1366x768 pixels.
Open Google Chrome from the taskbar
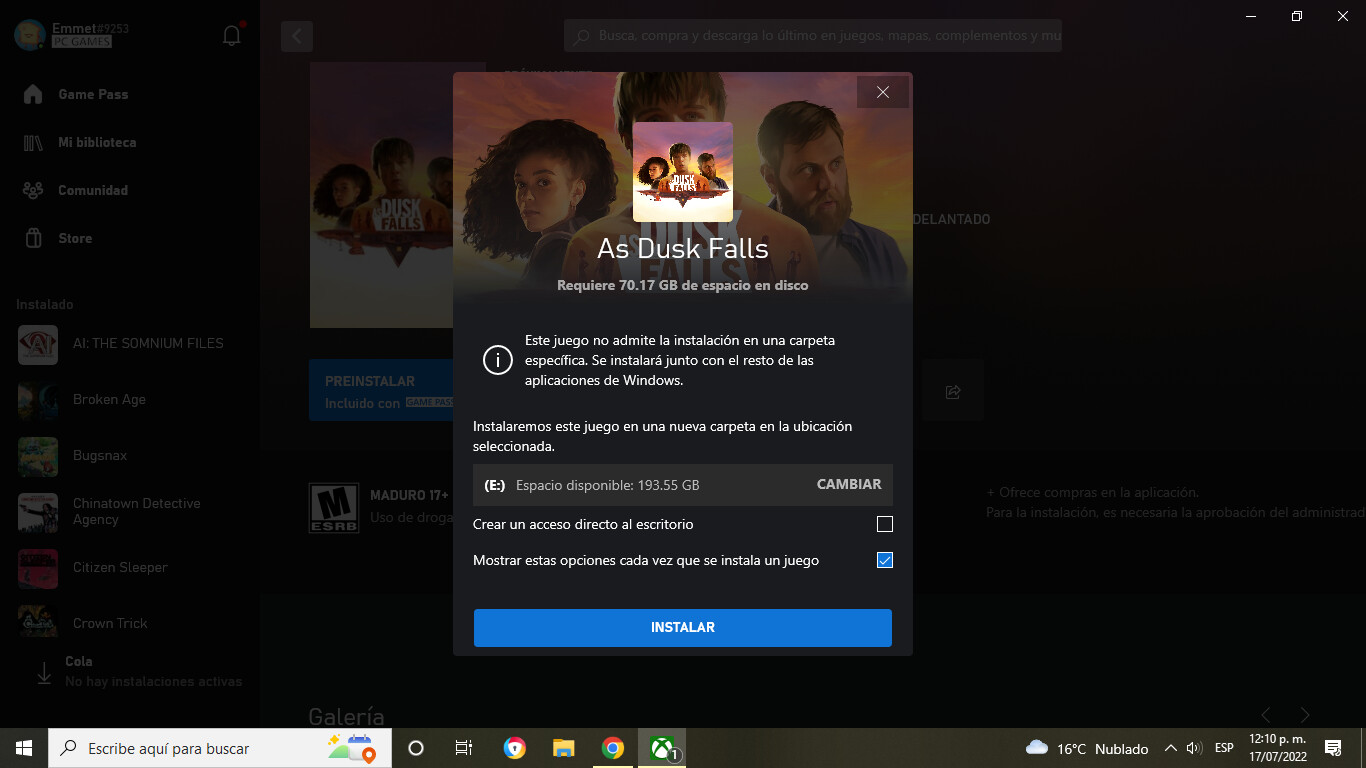coord(613,748)
